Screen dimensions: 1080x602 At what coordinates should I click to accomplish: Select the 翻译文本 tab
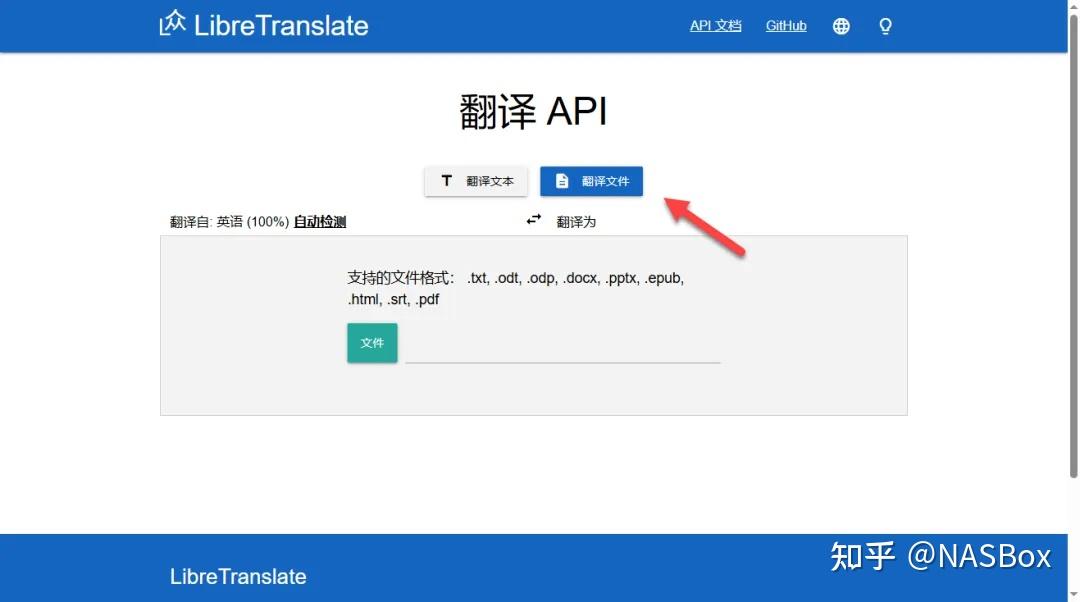coord(476,181)
